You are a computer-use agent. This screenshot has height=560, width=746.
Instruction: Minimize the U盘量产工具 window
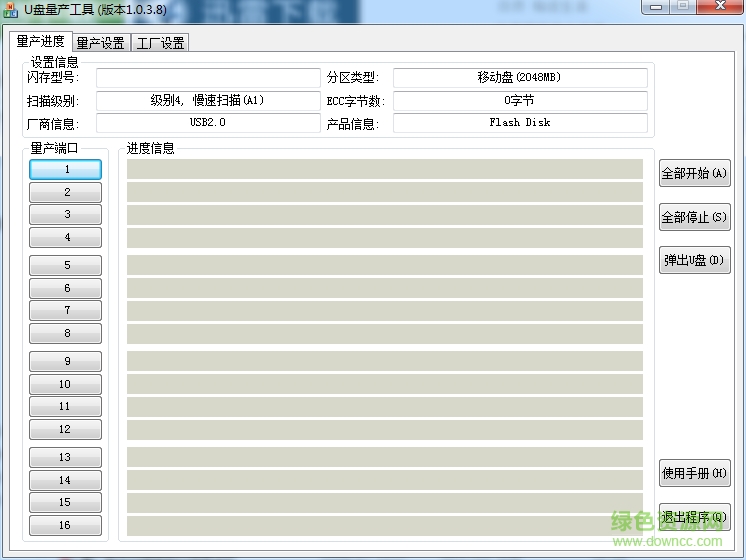pos(656,7)
